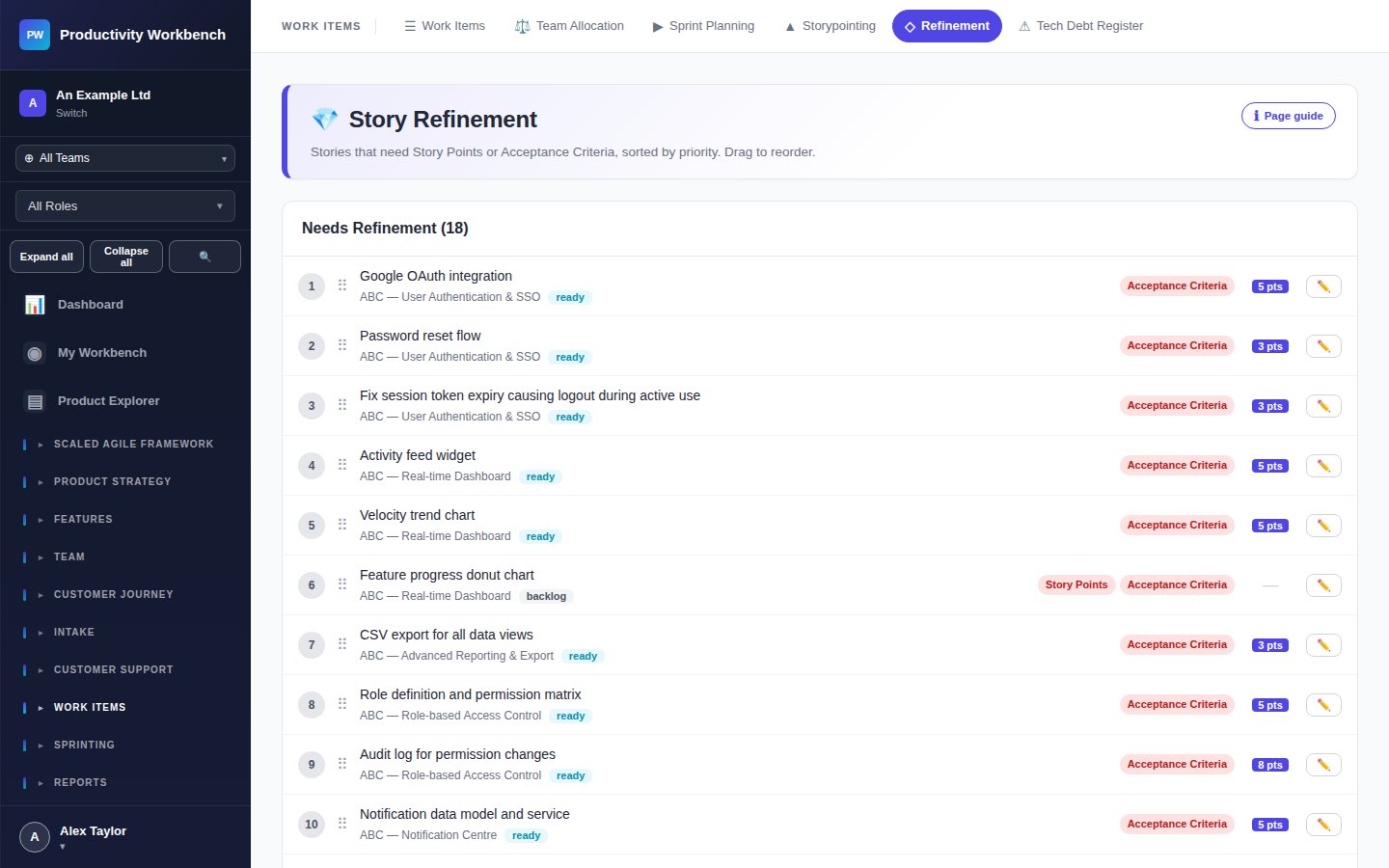The image size is (1389, 868).
Task: Click the Productivity Workbench PW logo
Action: pos(35,35)
